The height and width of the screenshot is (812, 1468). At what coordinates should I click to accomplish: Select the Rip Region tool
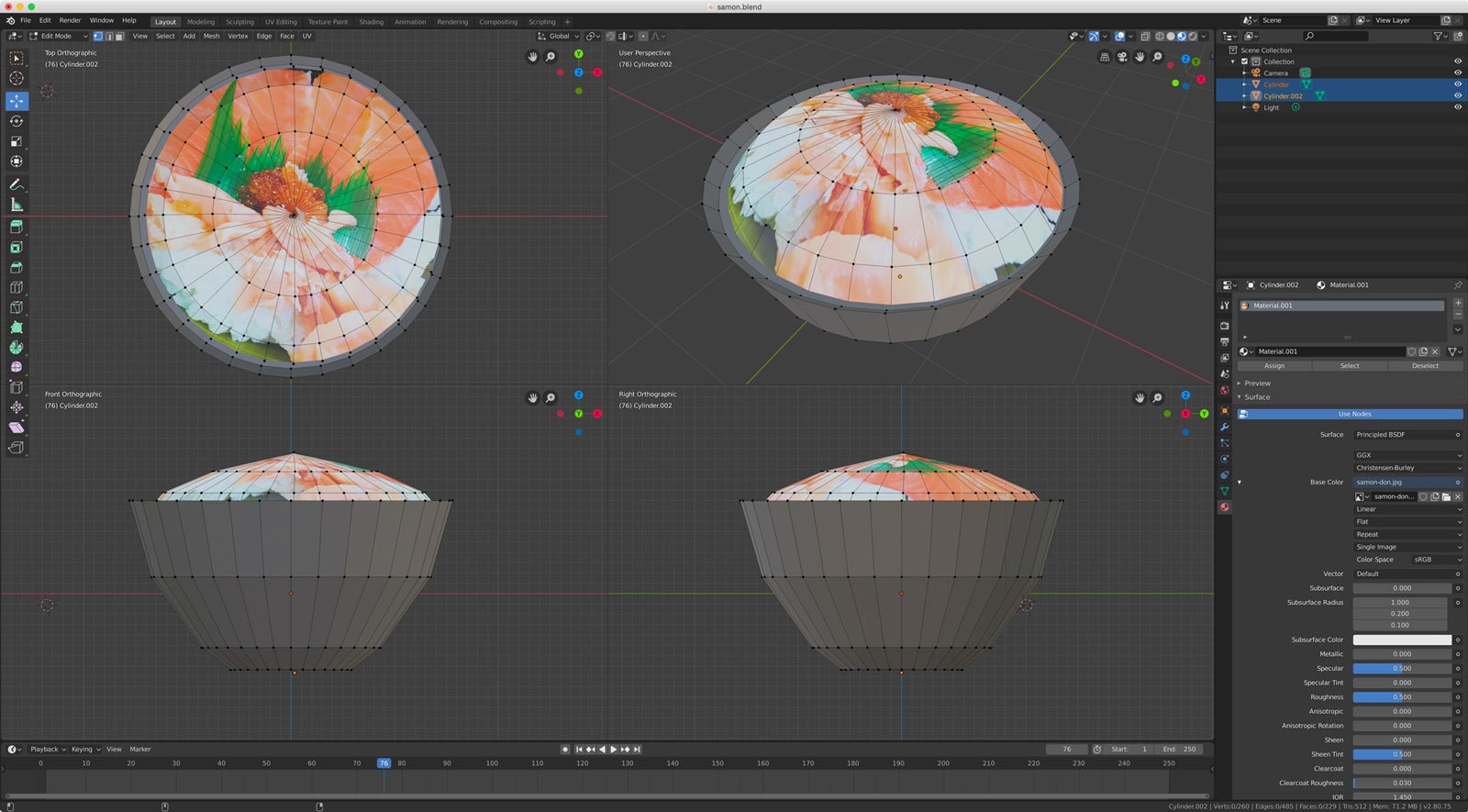pos(17,448)
